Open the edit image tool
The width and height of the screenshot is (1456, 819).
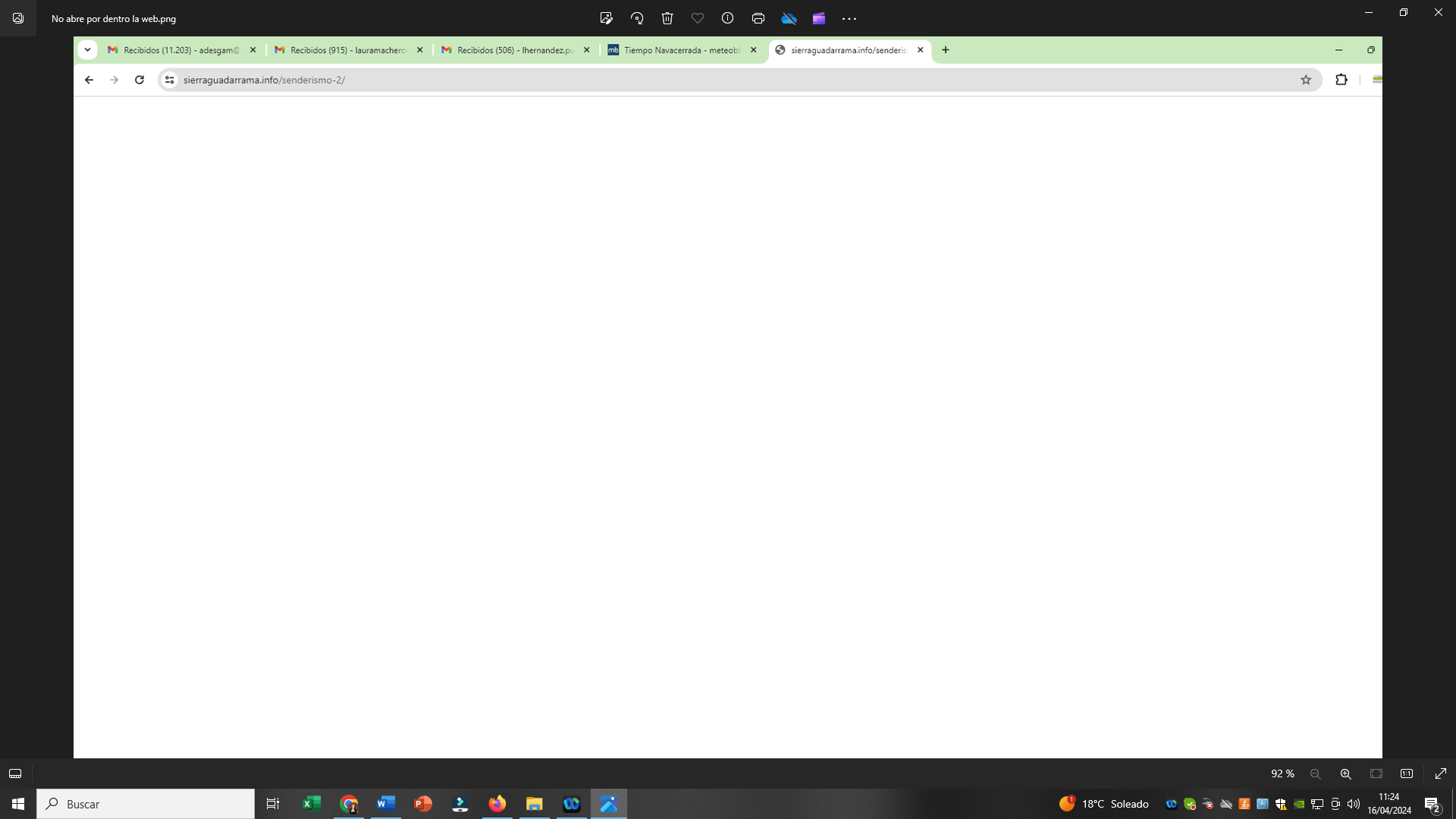(x=606, y=18)
